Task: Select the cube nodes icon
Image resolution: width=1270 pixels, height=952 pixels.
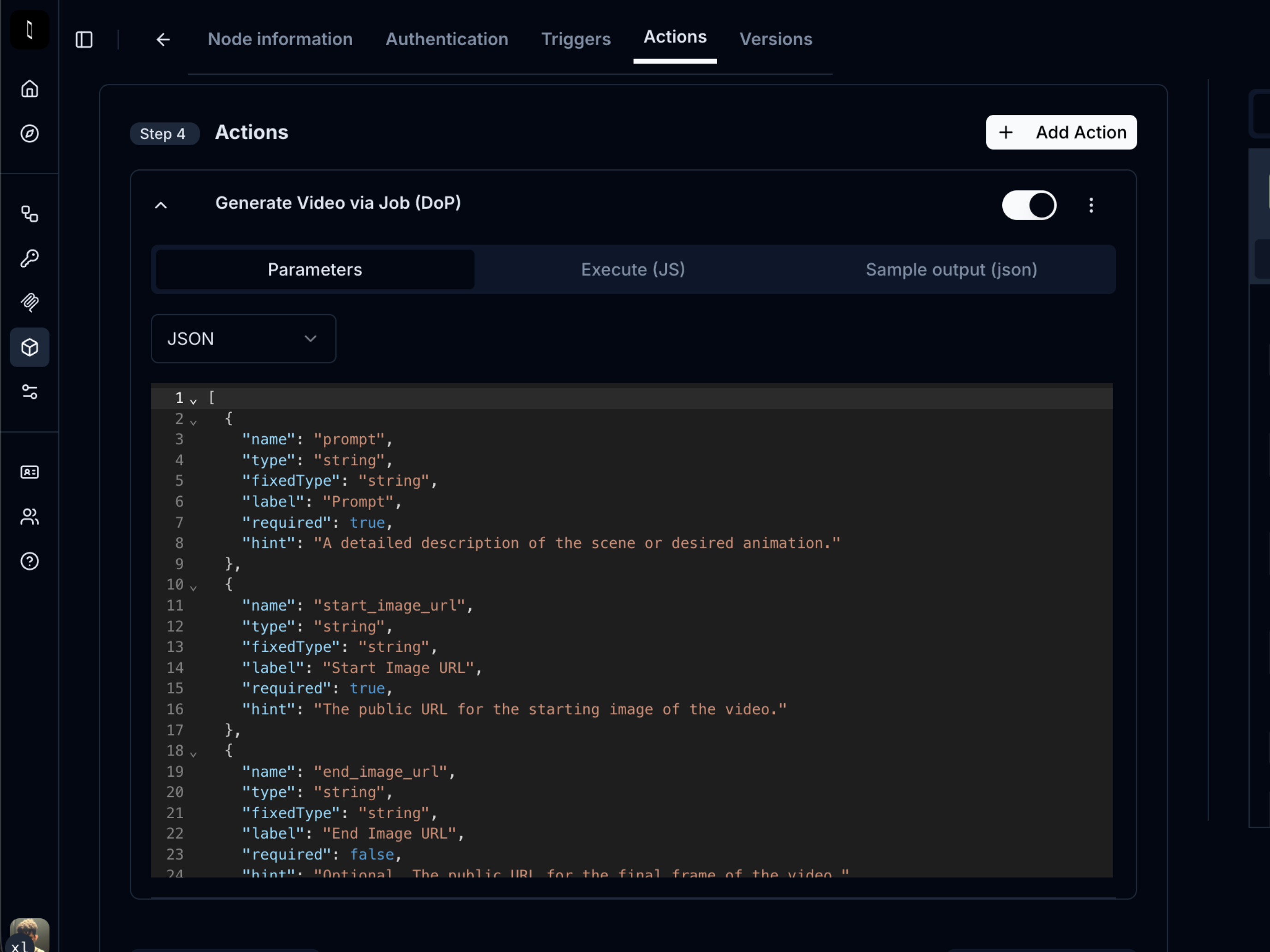Action: pyautogui.click(x=29, y=347)
